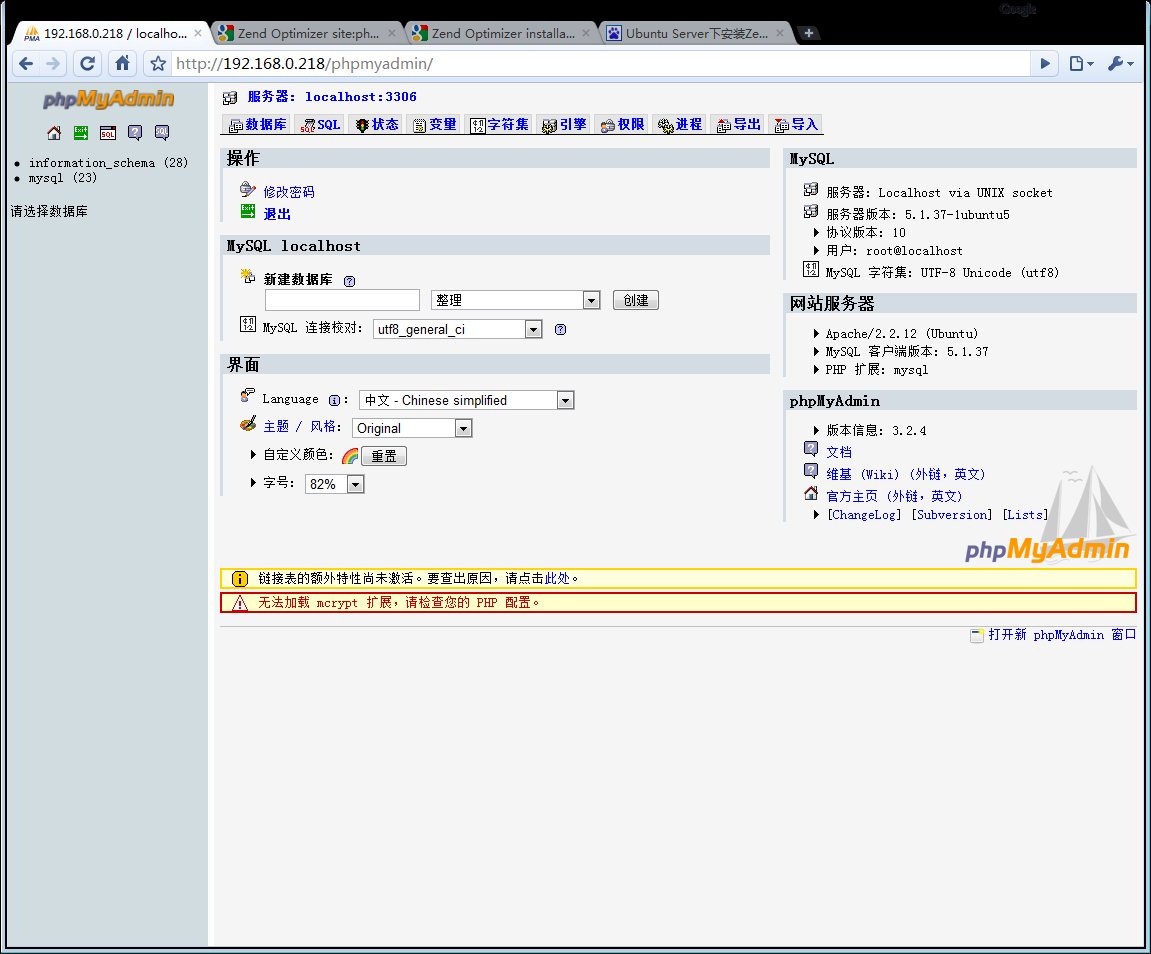Click the help icon next to 新建数据库
The height and width of the screenshot is (954, 1151).
[x=349, y=281]
